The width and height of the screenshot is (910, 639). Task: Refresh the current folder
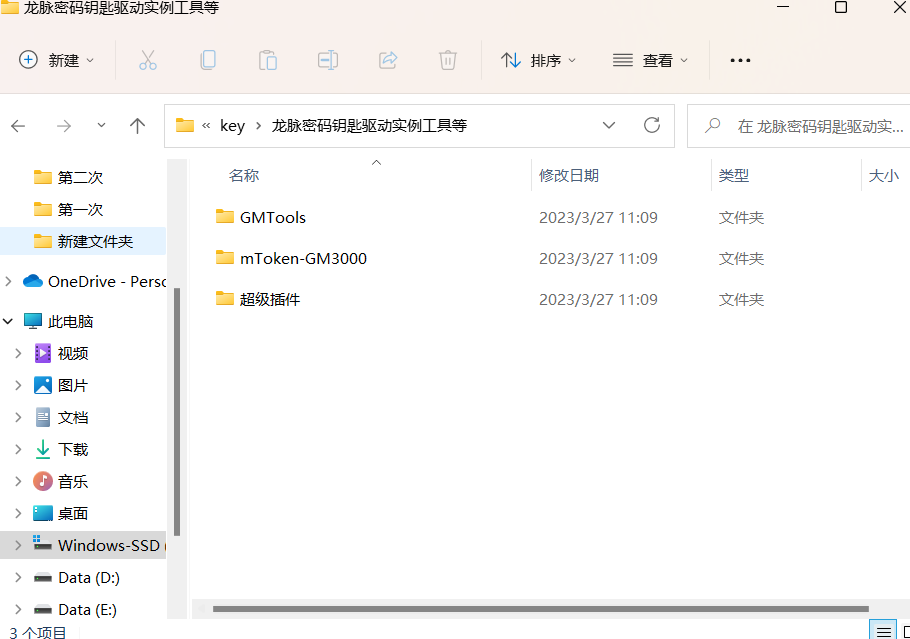(x=652, y=125)
